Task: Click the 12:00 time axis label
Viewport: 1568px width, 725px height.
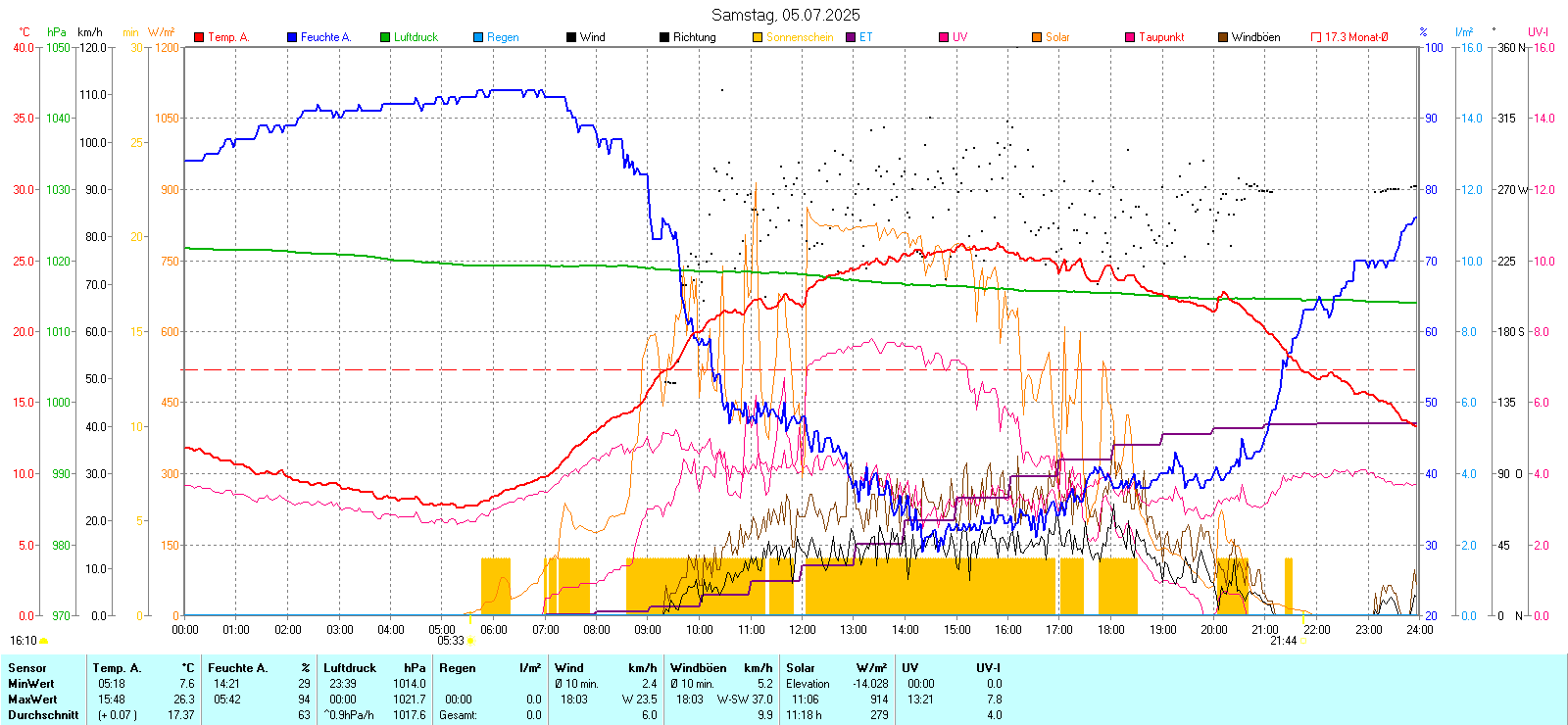Action: [x=803, y=630]
